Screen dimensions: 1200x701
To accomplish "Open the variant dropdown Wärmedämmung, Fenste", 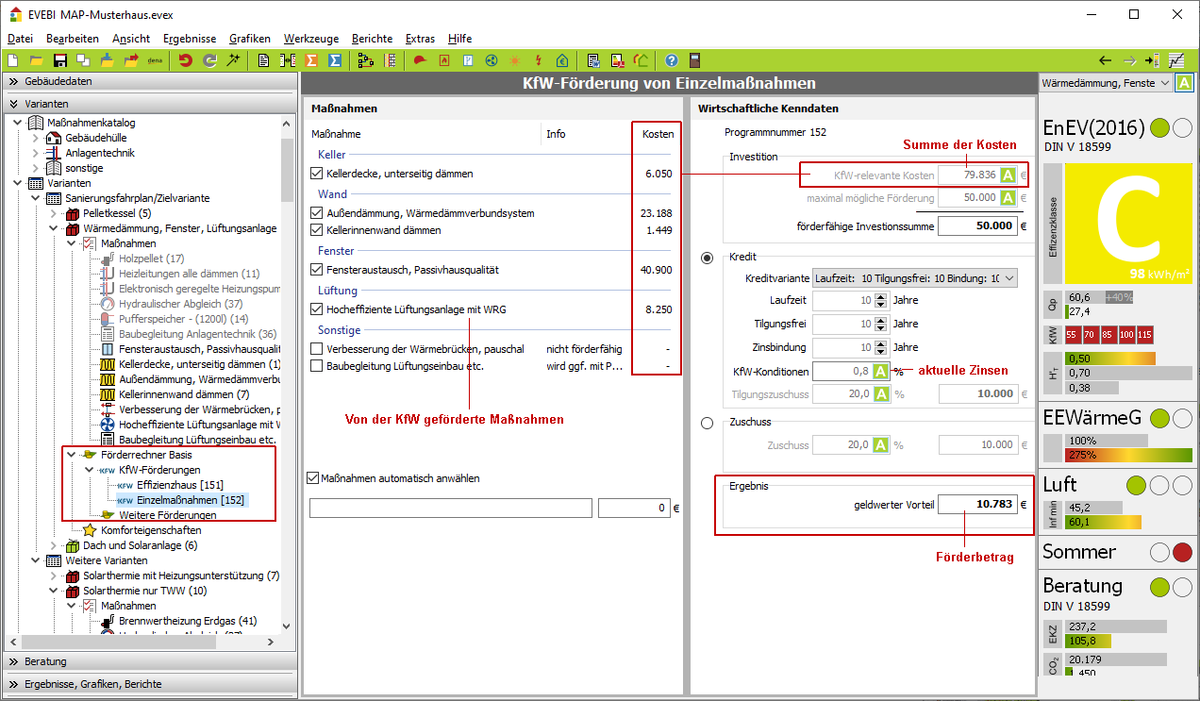I will (1108, 83).
